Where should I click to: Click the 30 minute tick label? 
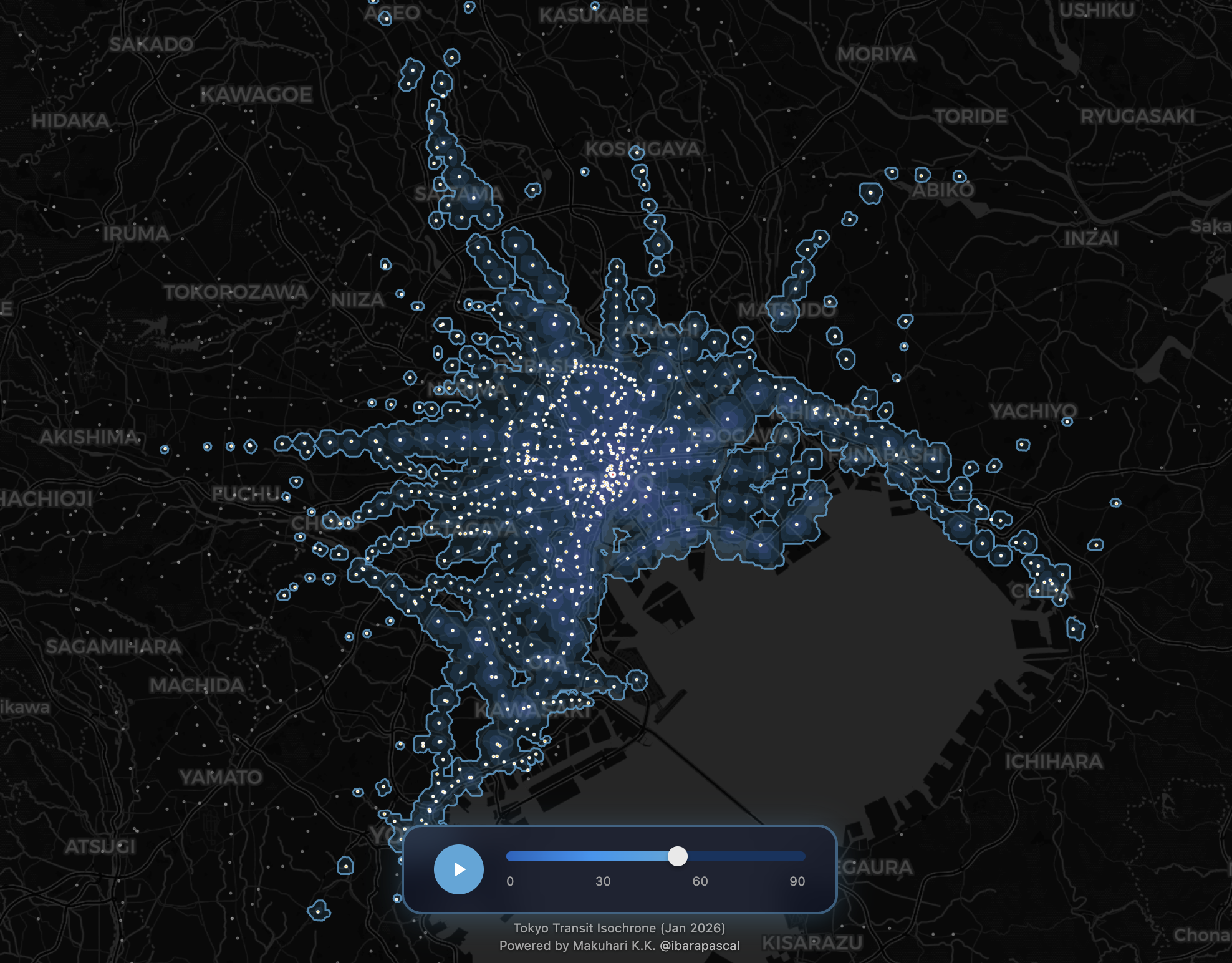603,881
